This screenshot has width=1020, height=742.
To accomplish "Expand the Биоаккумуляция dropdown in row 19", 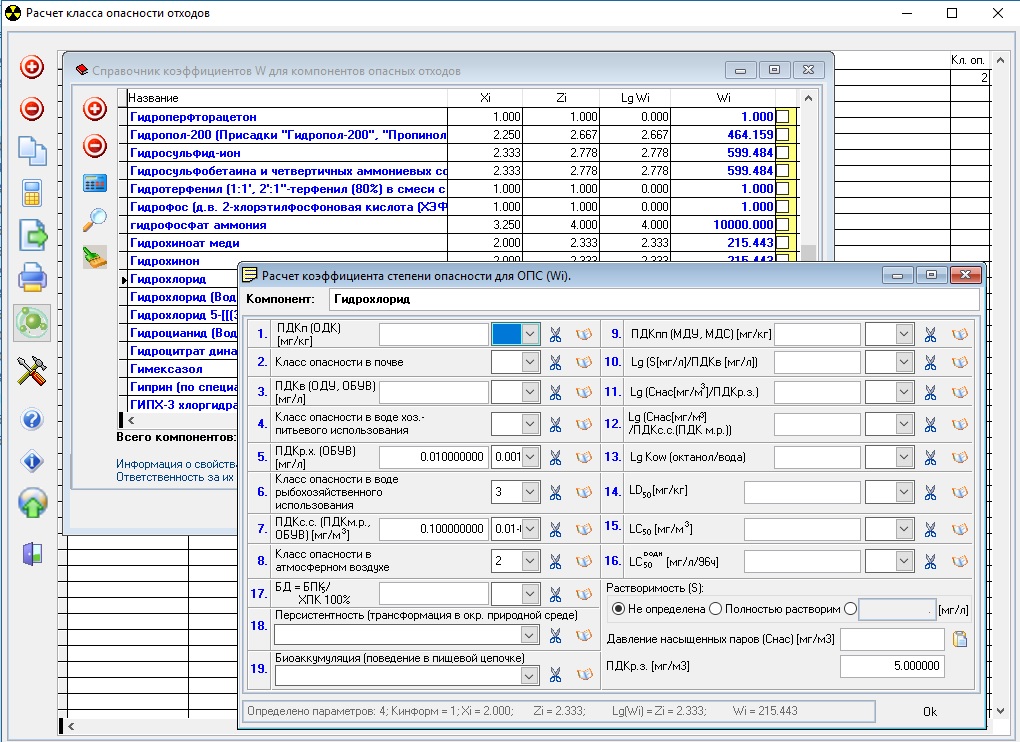I will pyautogui.click(x=530, y=676).
